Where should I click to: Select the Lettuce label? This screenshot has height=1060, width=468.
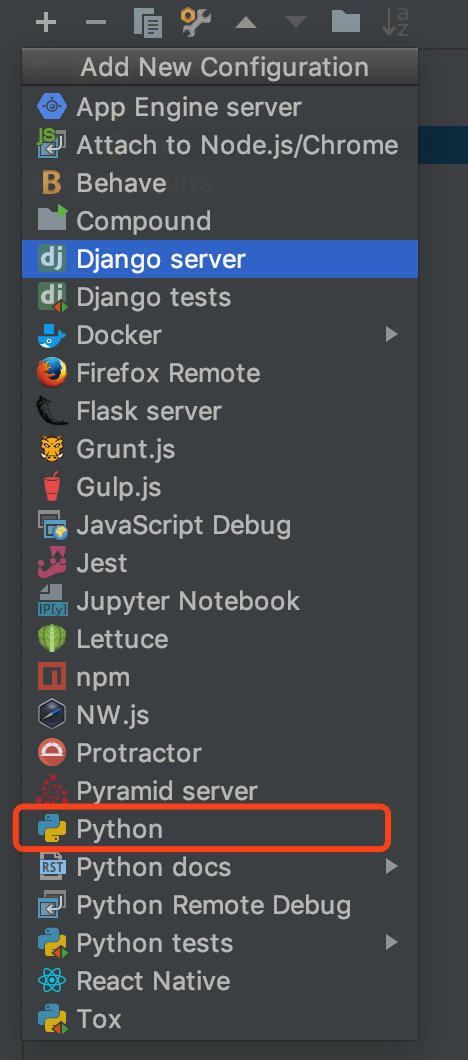pyautogui.click(x=122, y=639)
